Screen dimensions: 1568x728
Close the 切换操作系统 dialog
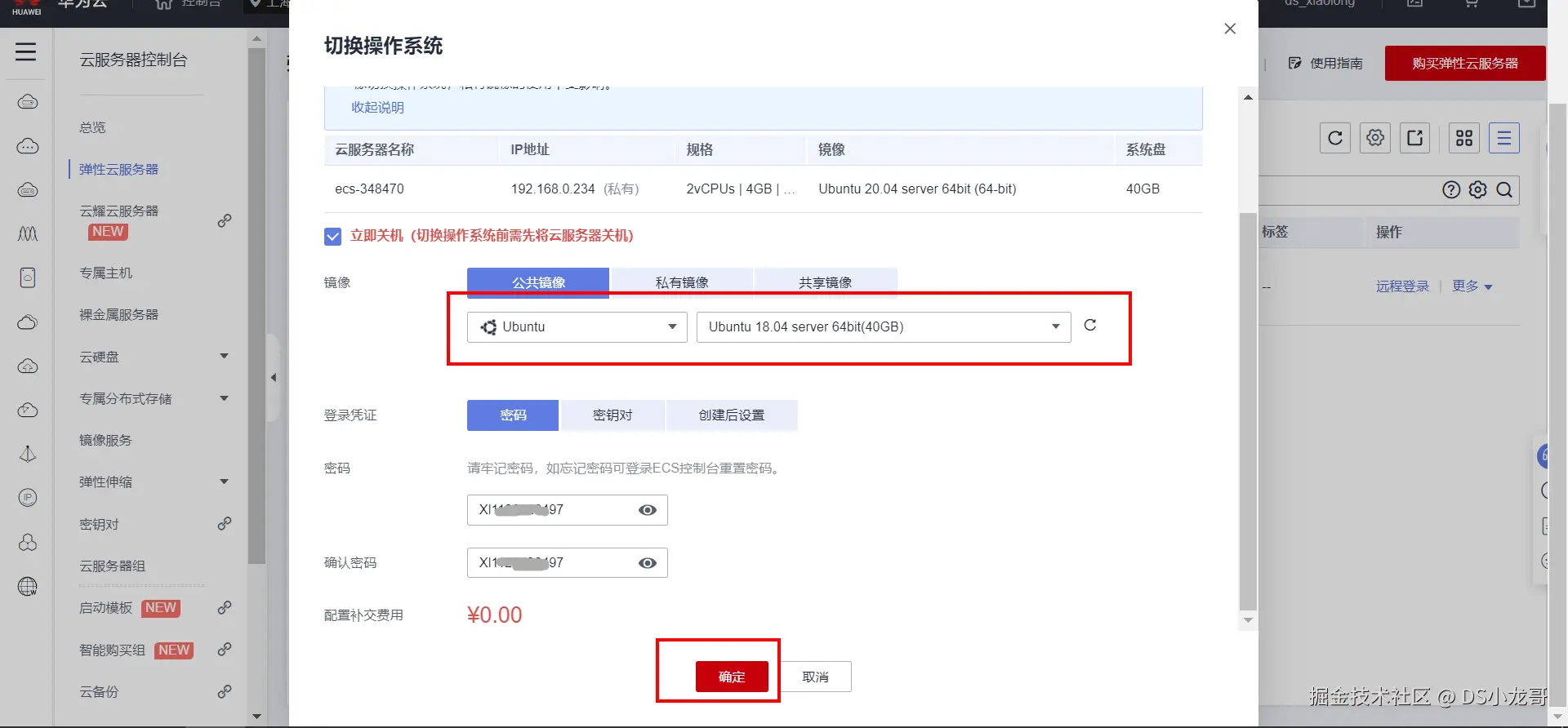coord(1230,29)
